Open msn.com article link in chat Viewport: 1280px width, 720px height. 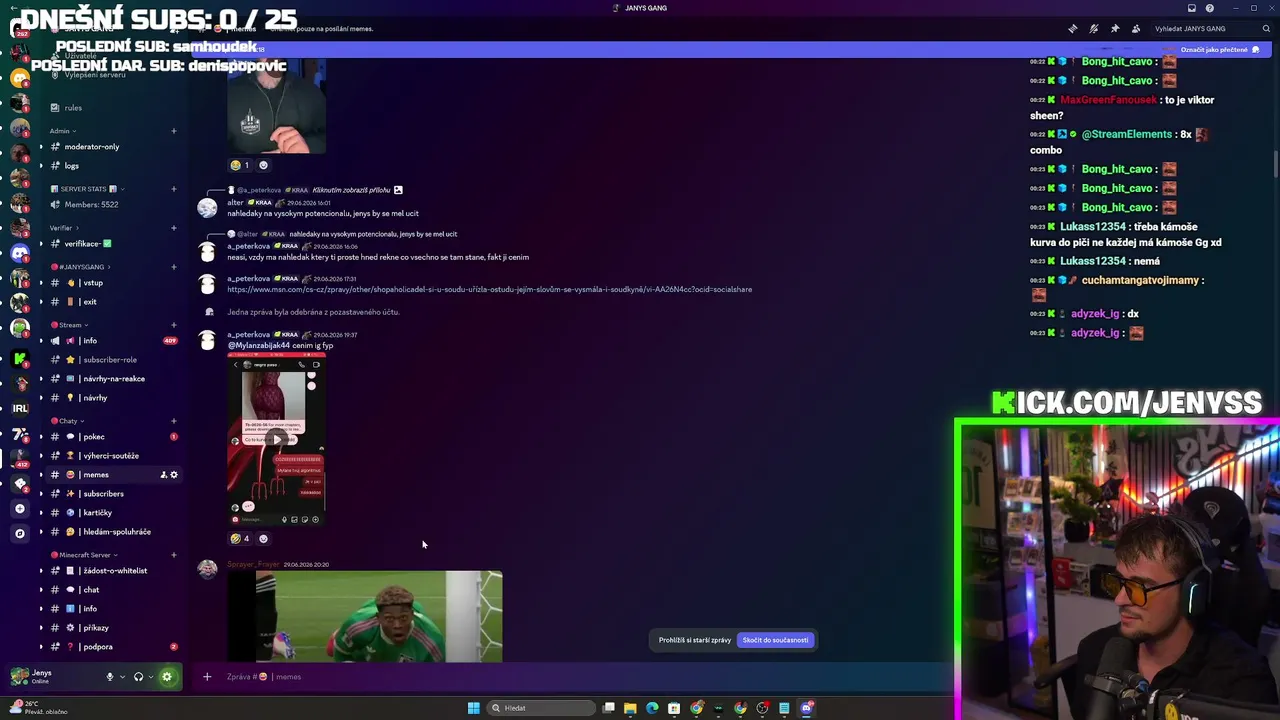point(490,290)
